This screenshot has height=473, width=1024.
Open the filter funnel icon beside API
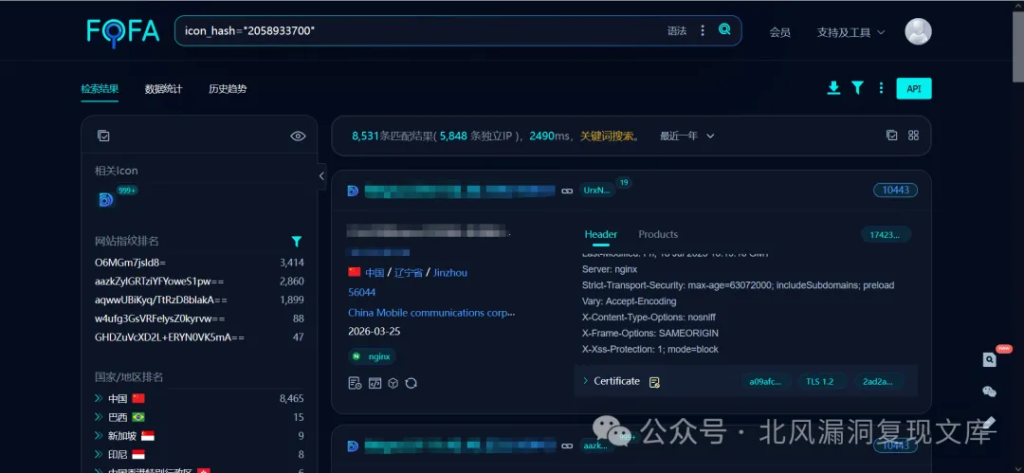pyautogui.click(x=857, y=88)
